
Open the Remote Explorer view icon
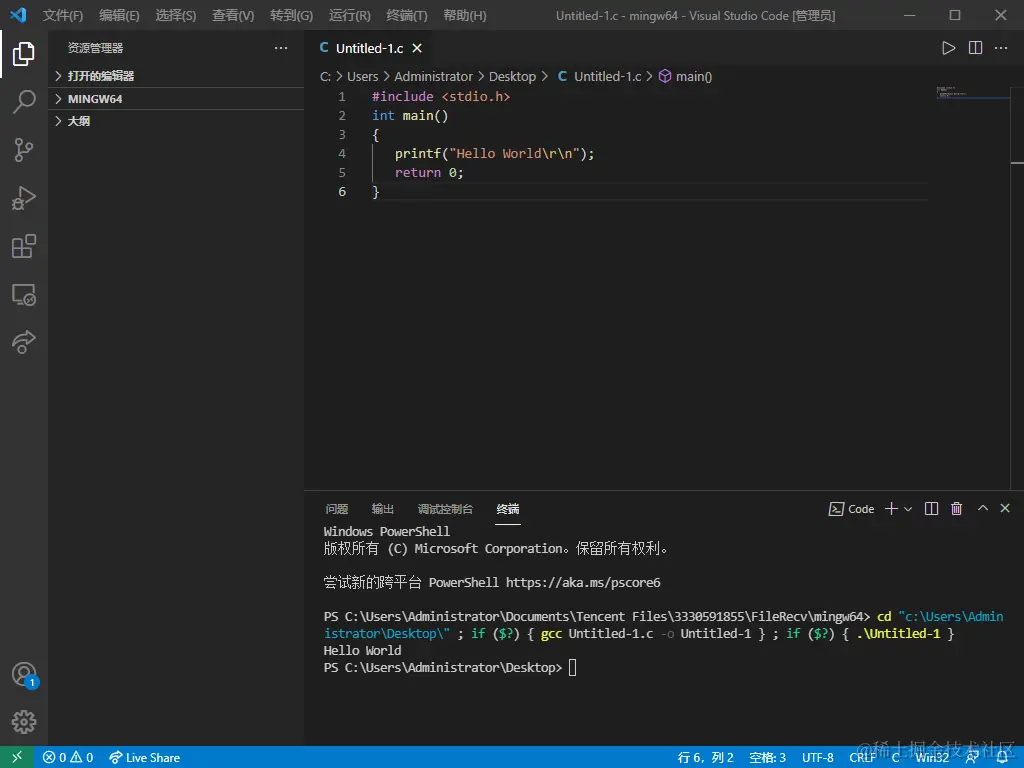click(x=24, y=295)
